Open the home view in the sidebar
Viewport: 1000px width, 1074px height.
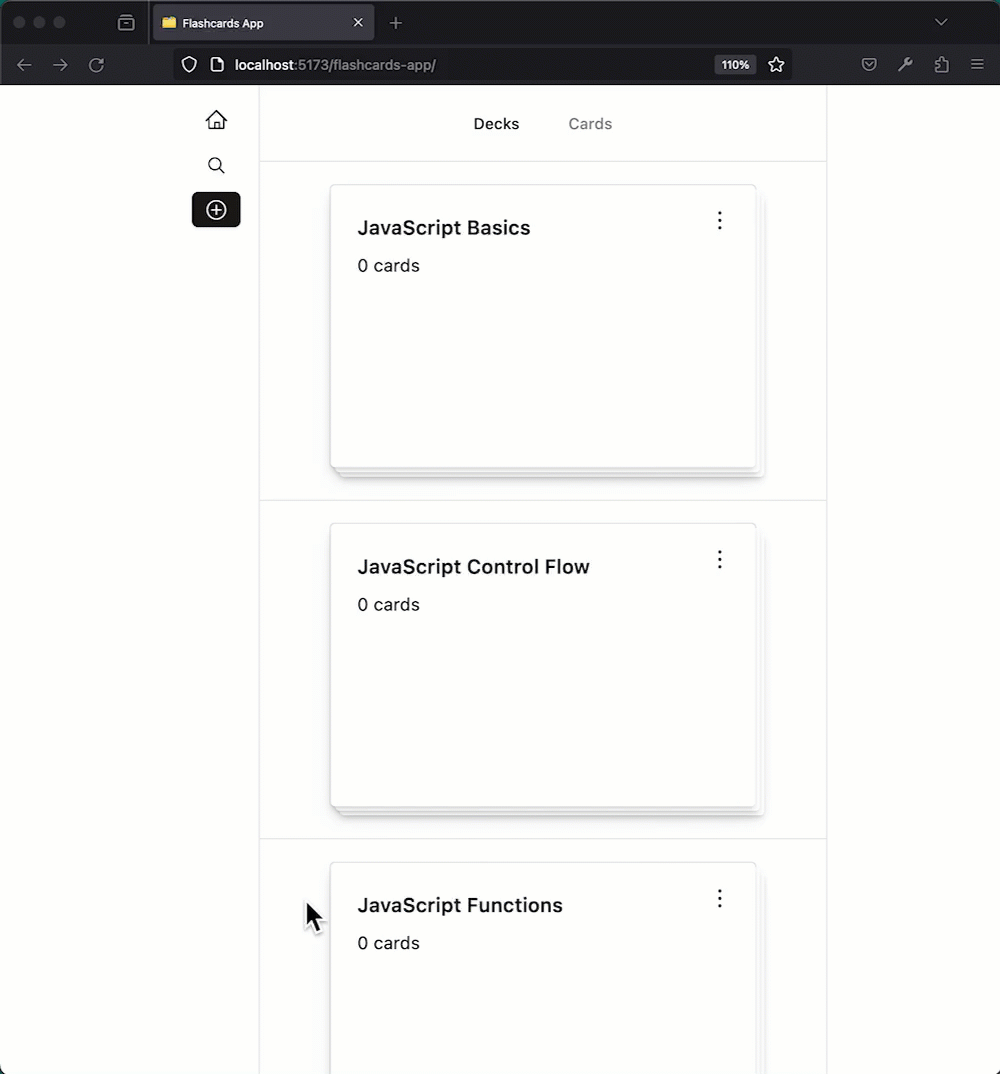pyautogui.click(x=216, y=119)
